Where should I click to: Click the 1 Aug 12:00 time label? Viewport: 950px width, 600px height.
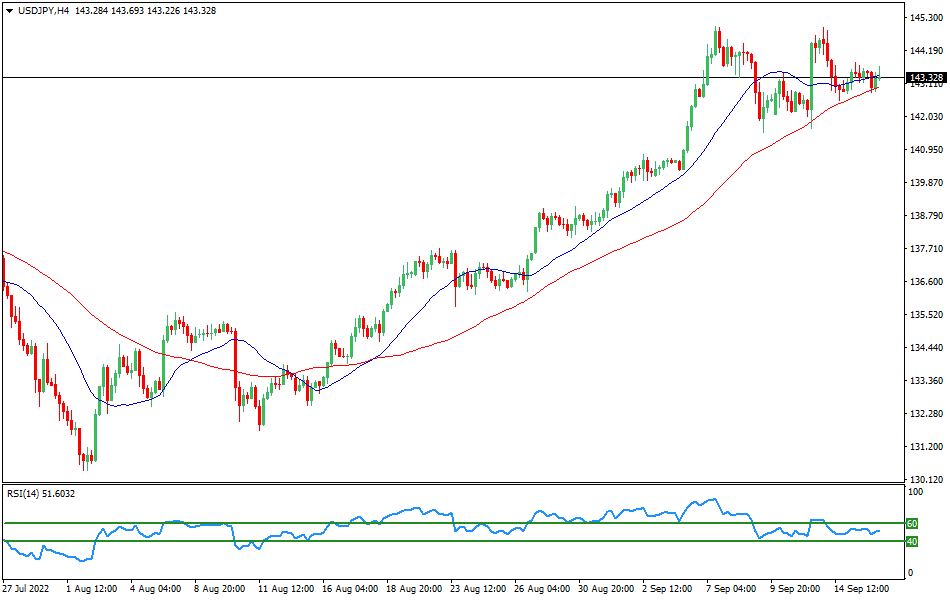89,589
